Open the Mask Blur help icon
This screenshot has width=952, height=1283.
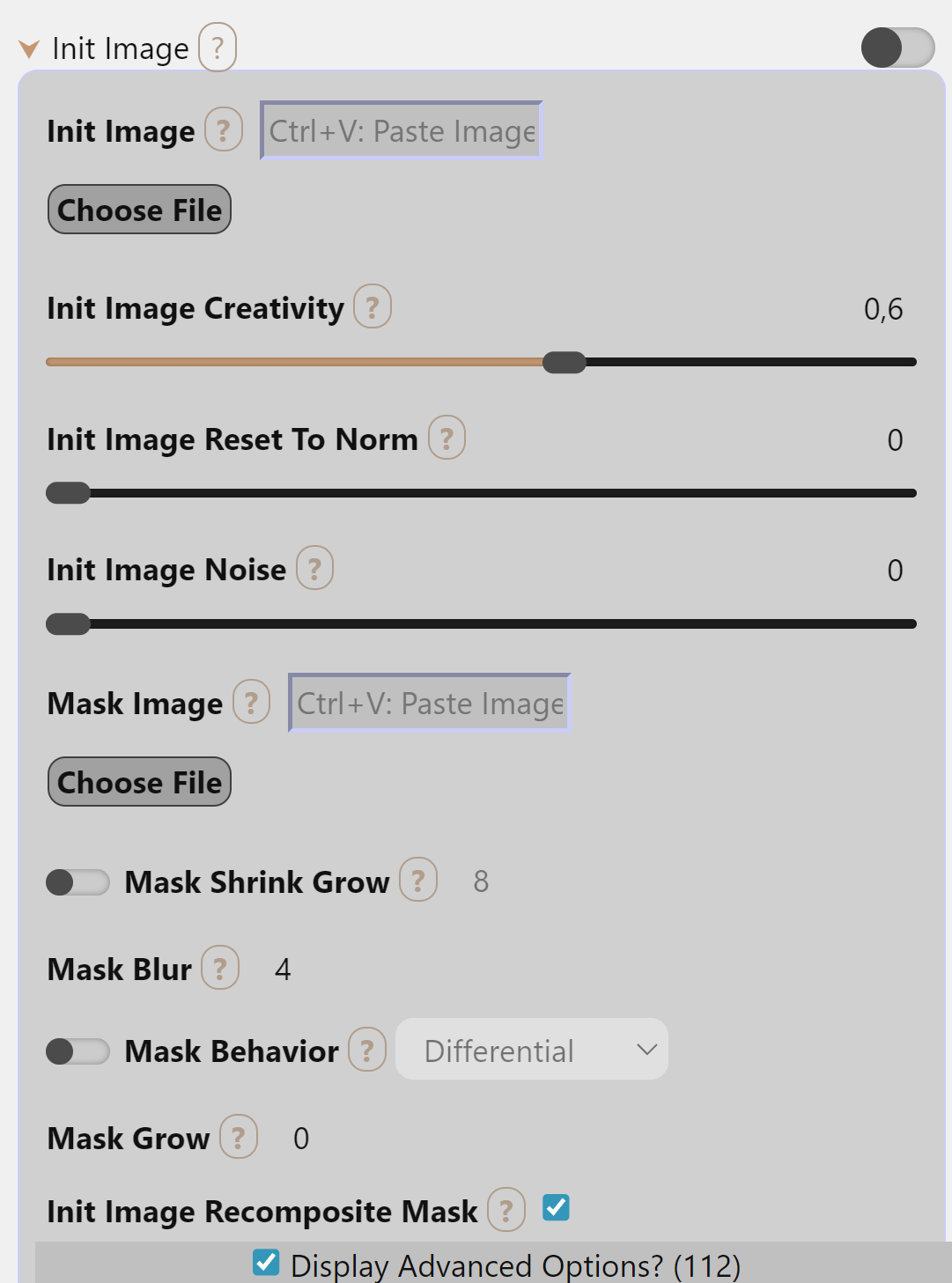tap(220, 969)
